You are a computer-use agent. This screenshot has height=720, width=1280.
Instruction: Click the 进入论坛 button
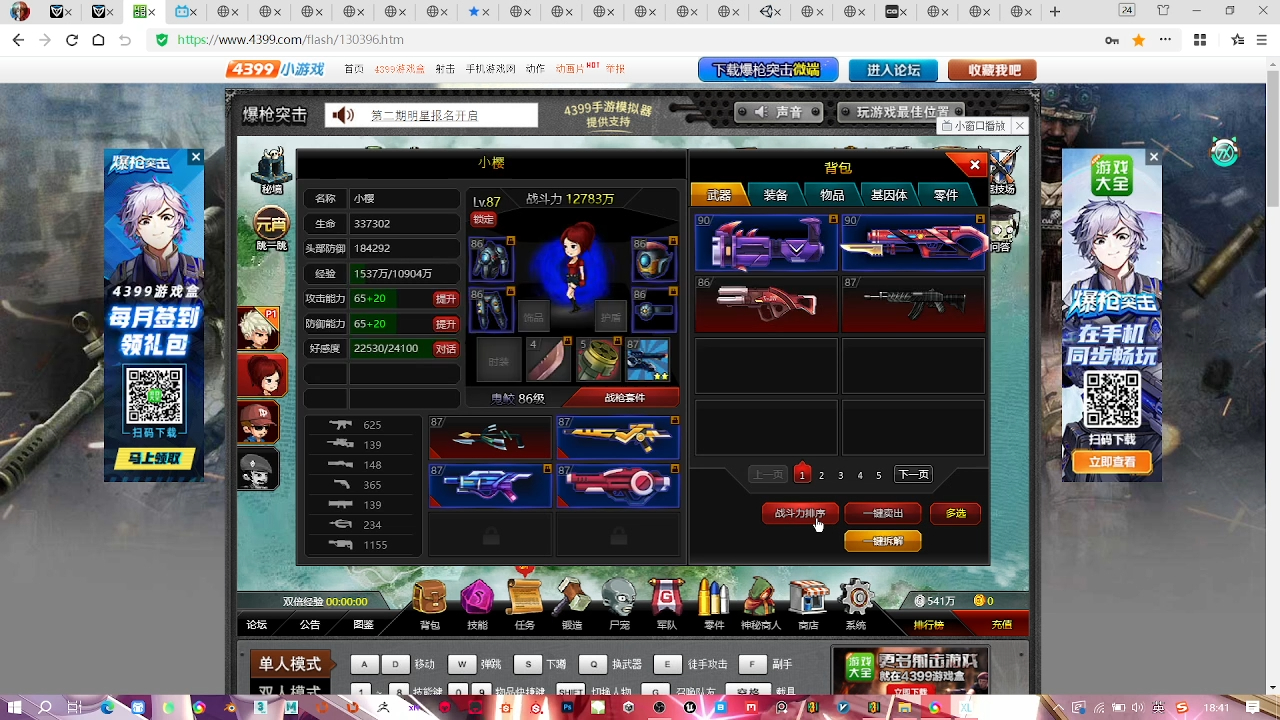pyautogui.click(x=893, y=70)
